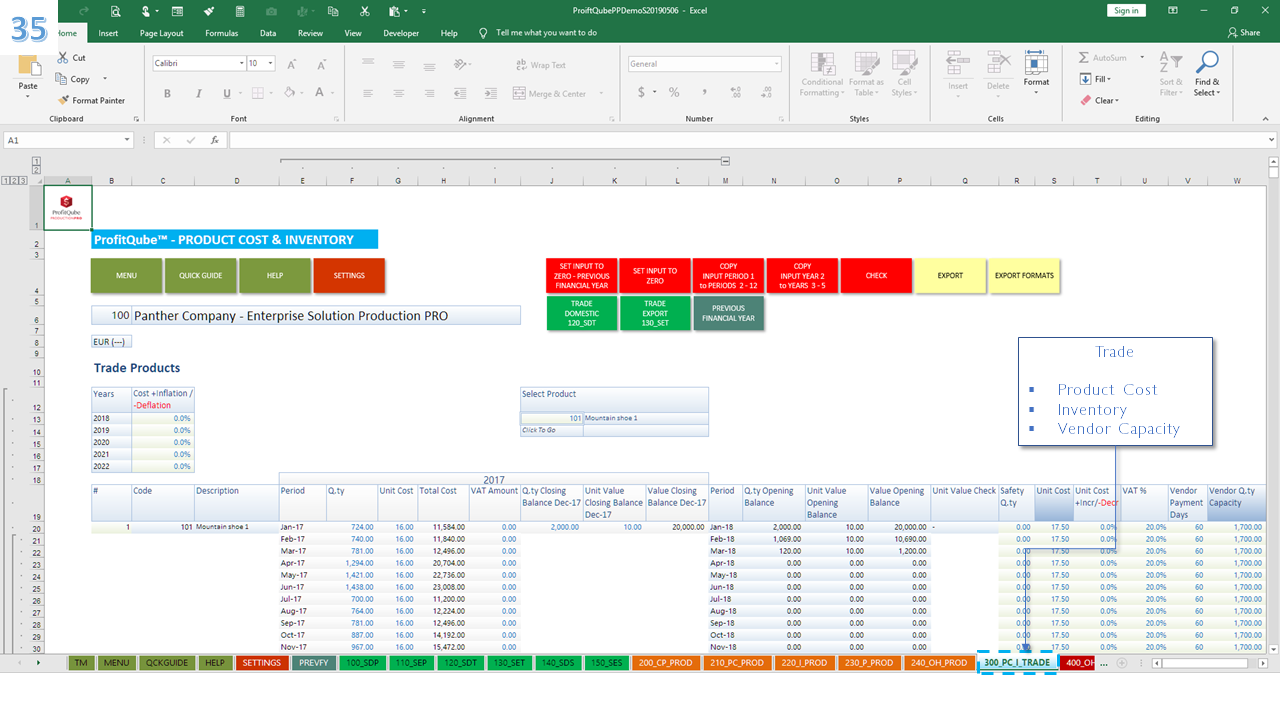Screen dimensions: 1280x720
Task: Open the Page Layout ribbon tab
Action: click(x=161, y=33)
